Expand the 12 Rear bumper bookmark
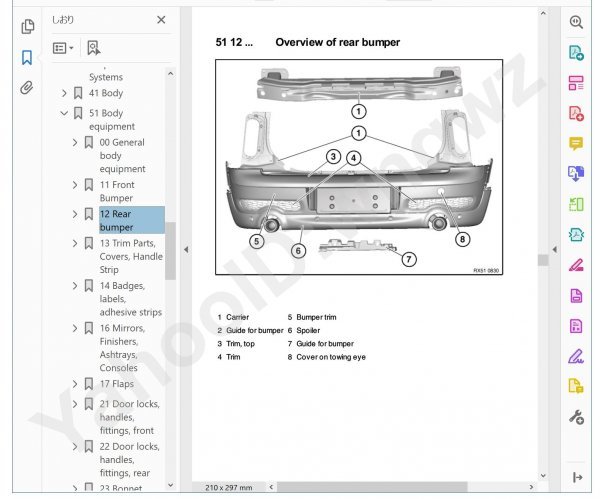The height and width of the screenshot is (499, 600). pyautogui.click(x=75, y=214)
